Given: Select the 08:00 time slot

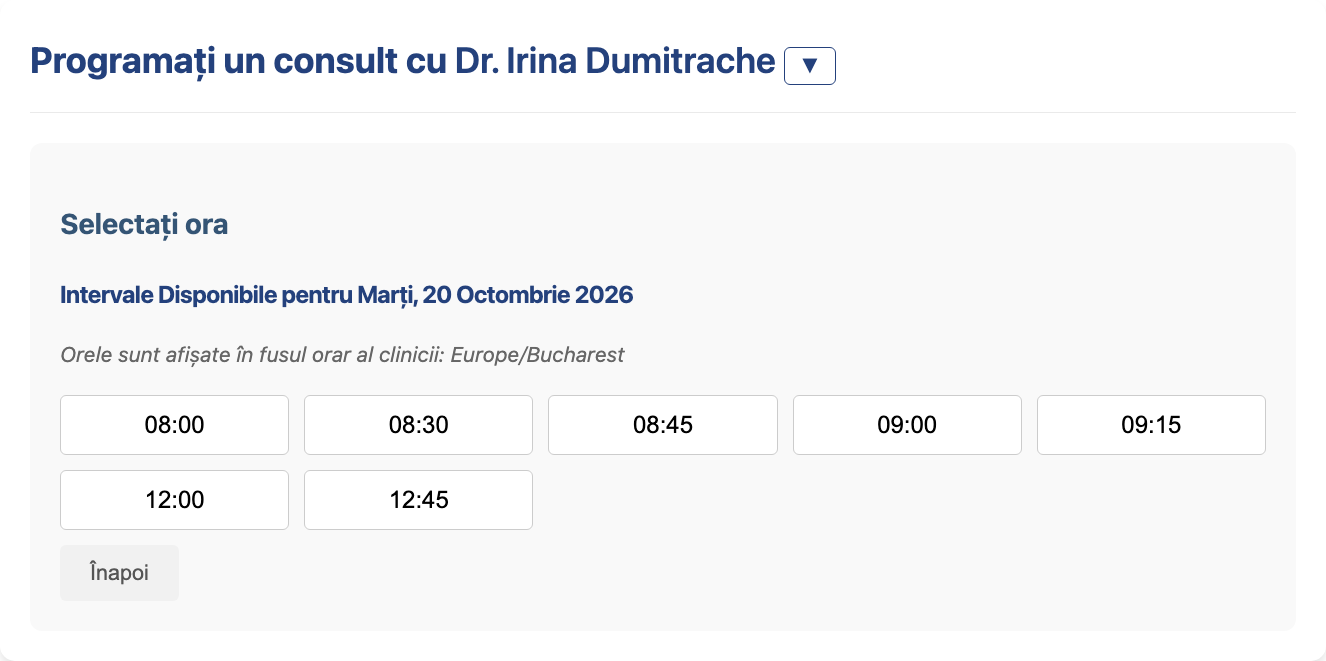Looking at the screenshot, I should (174, 425).
